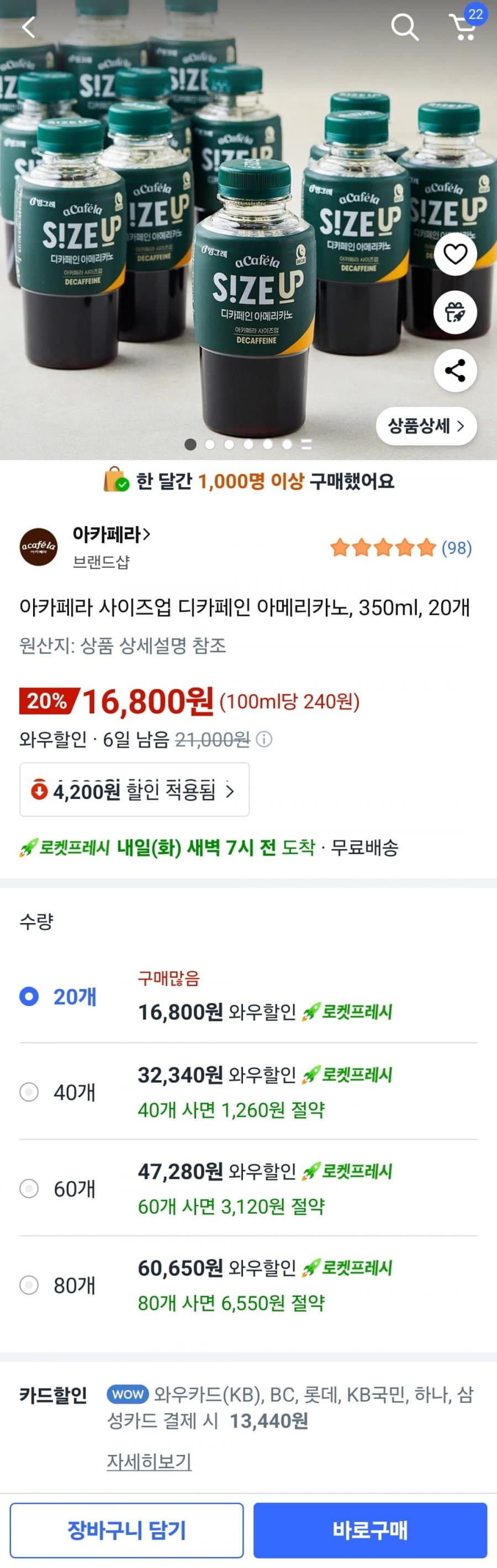
Task: Tap the back arrow icon
Action: click(29, 27)
